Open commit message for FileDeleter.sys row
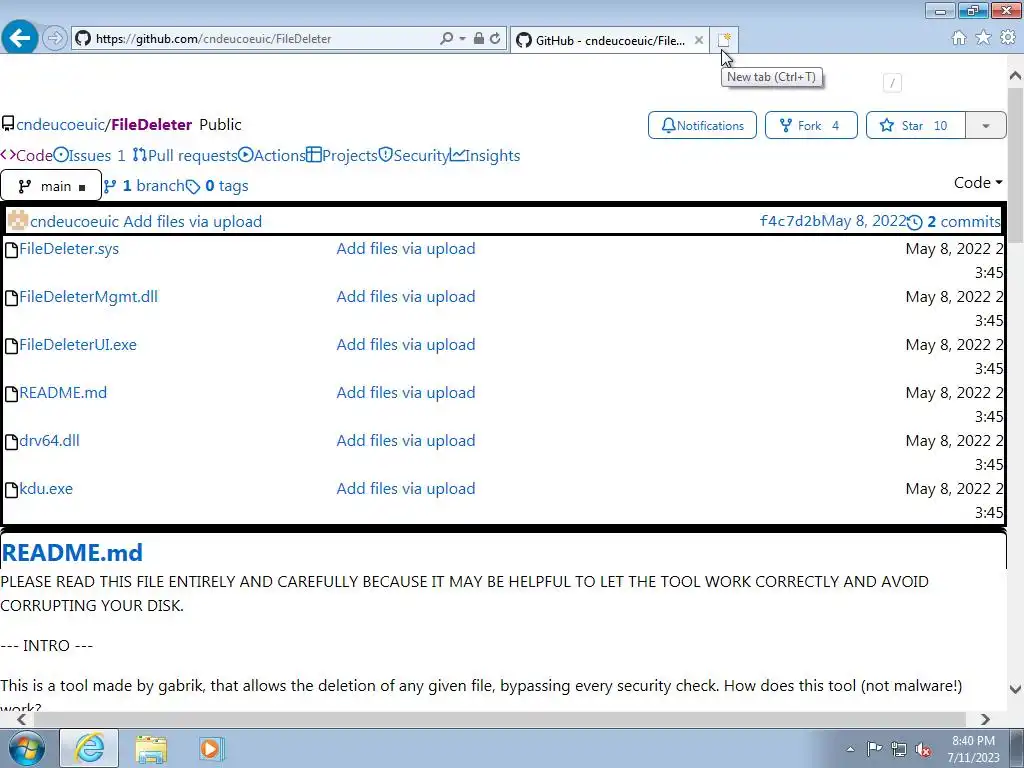 pyautogui.click(x=406, y=249)
